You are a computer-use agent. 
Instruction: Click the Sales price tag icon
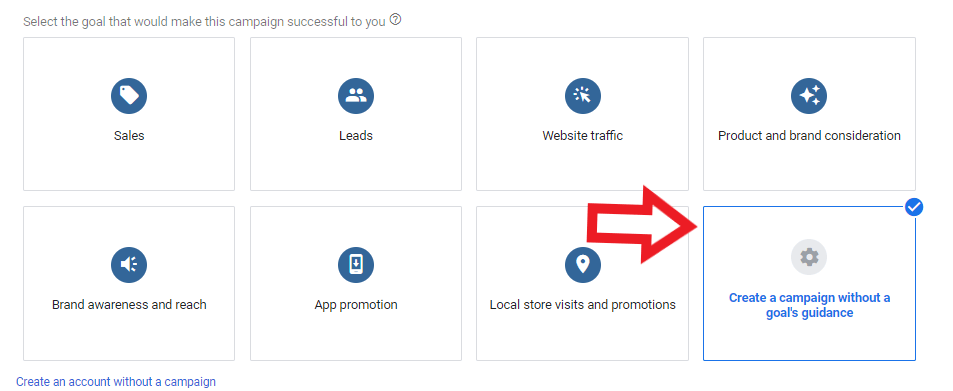click(129, 96)
